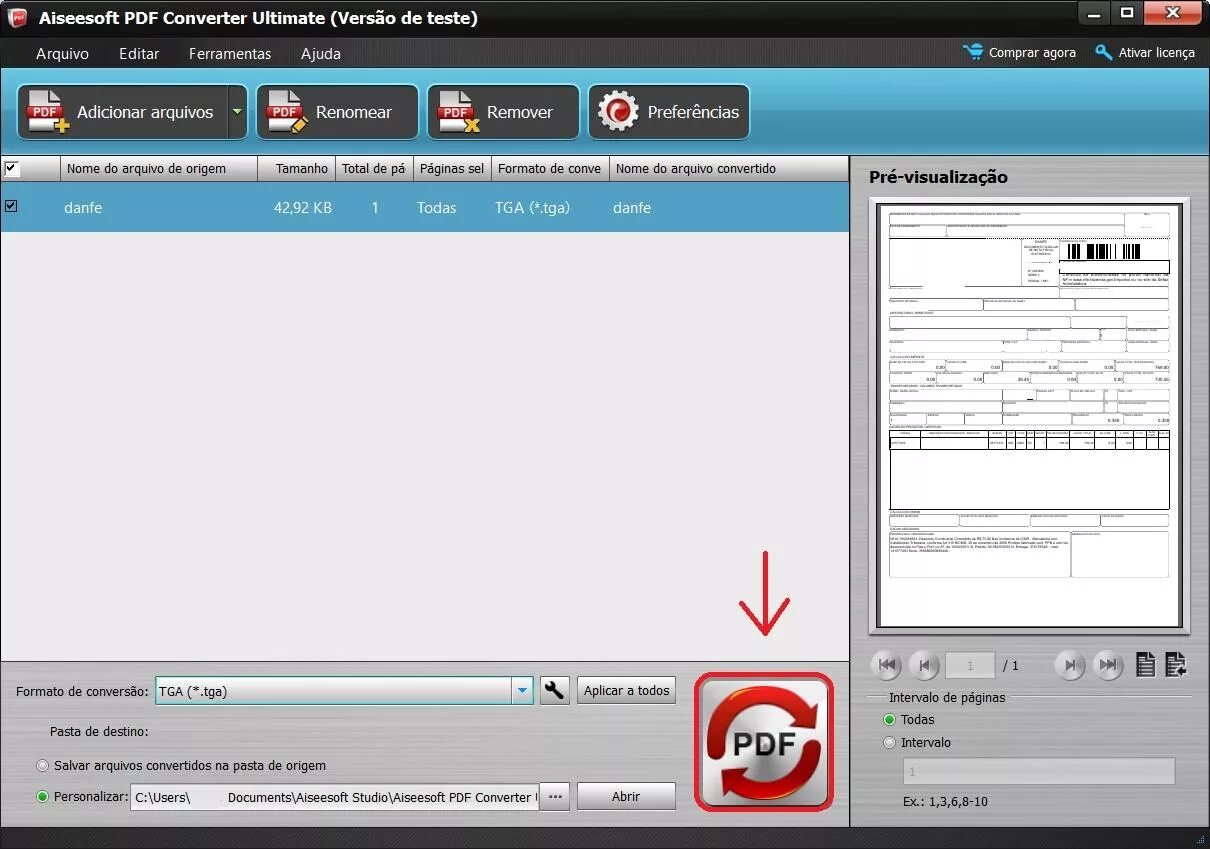Toggle the select-all checkbox in header

(x=12, y=168)
